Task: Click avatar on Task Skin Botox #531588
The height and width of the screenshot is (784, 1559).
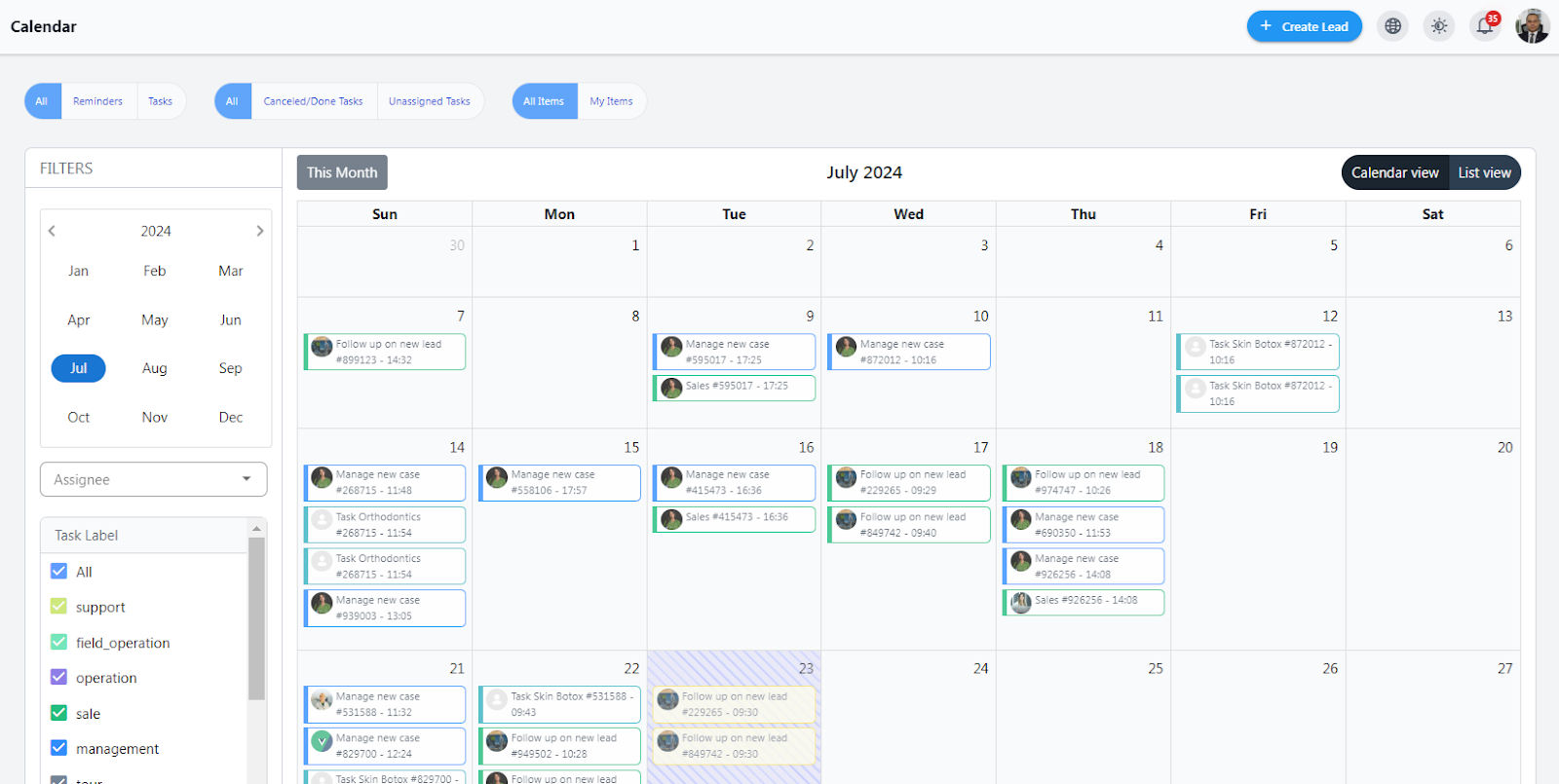Action: (x=497, y=699)
